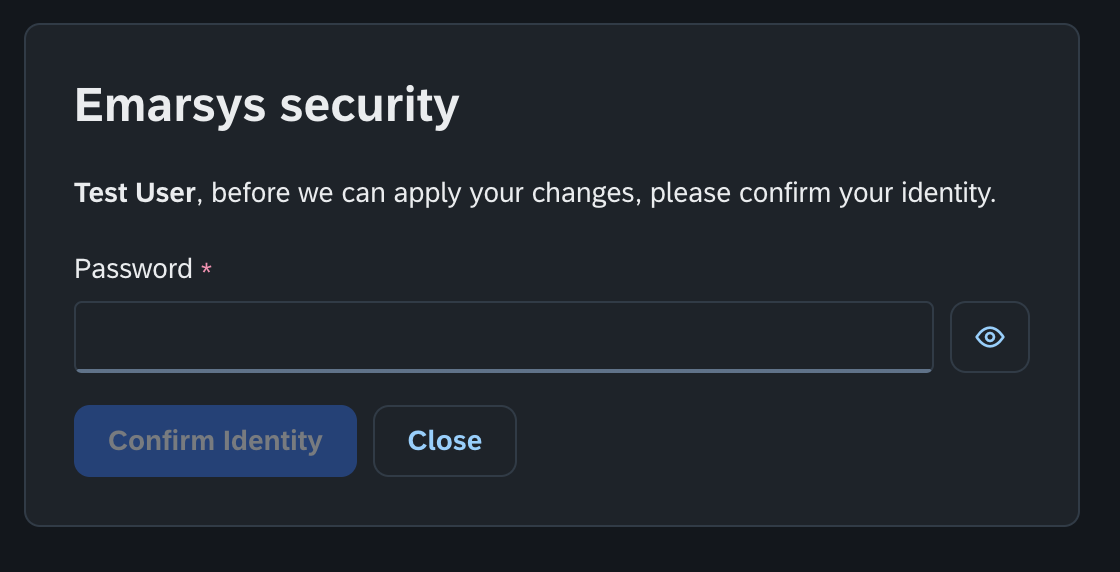Show password using the eye icon
The height and width of the screenshot is (572, 1120).
pos(989,337)
